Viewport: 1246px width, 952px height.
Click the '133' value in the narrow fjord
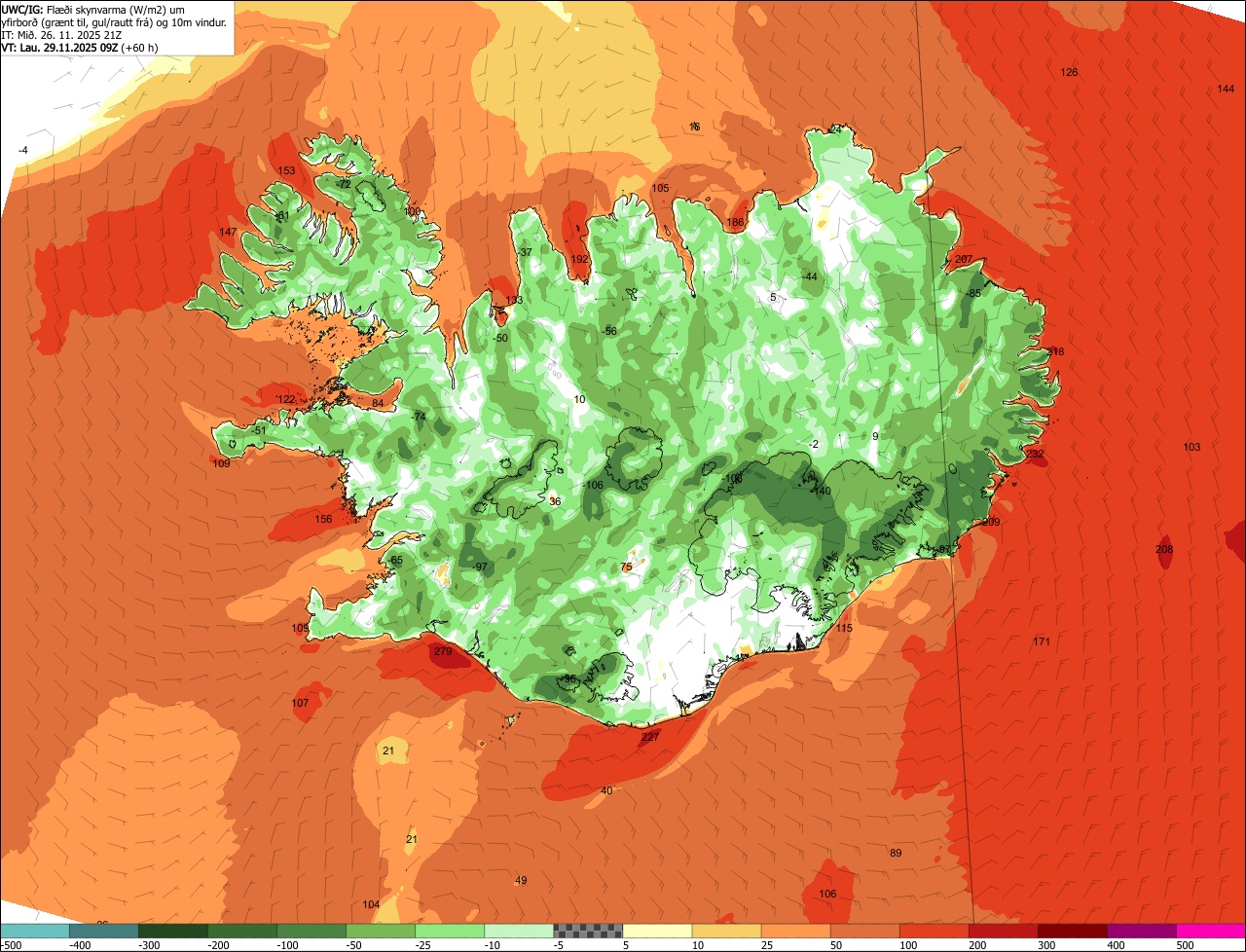pos(514,300)
